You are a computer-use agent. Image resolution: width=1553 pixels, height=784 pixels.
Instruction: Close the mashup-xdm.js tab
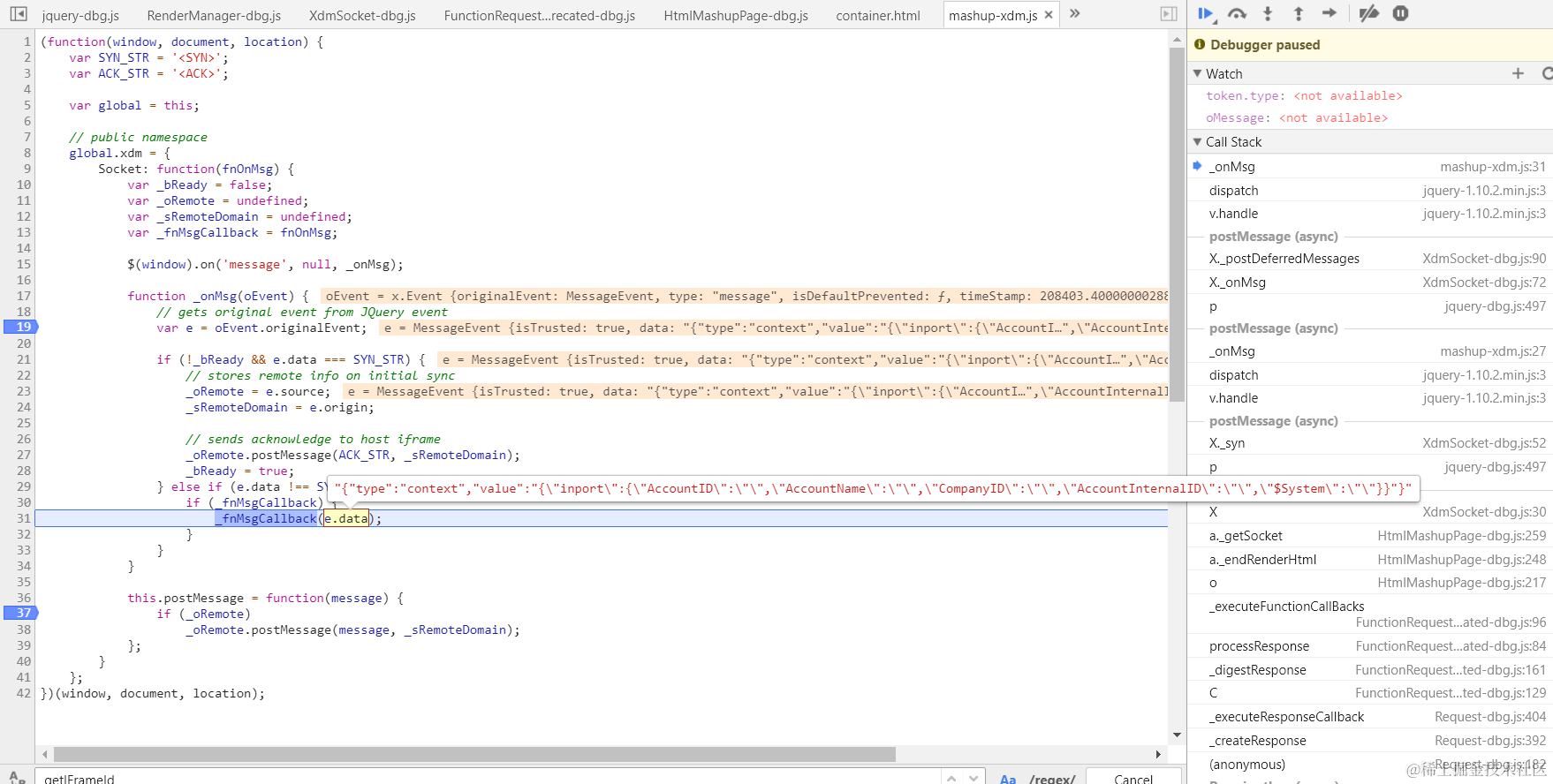pos(1049,15)
